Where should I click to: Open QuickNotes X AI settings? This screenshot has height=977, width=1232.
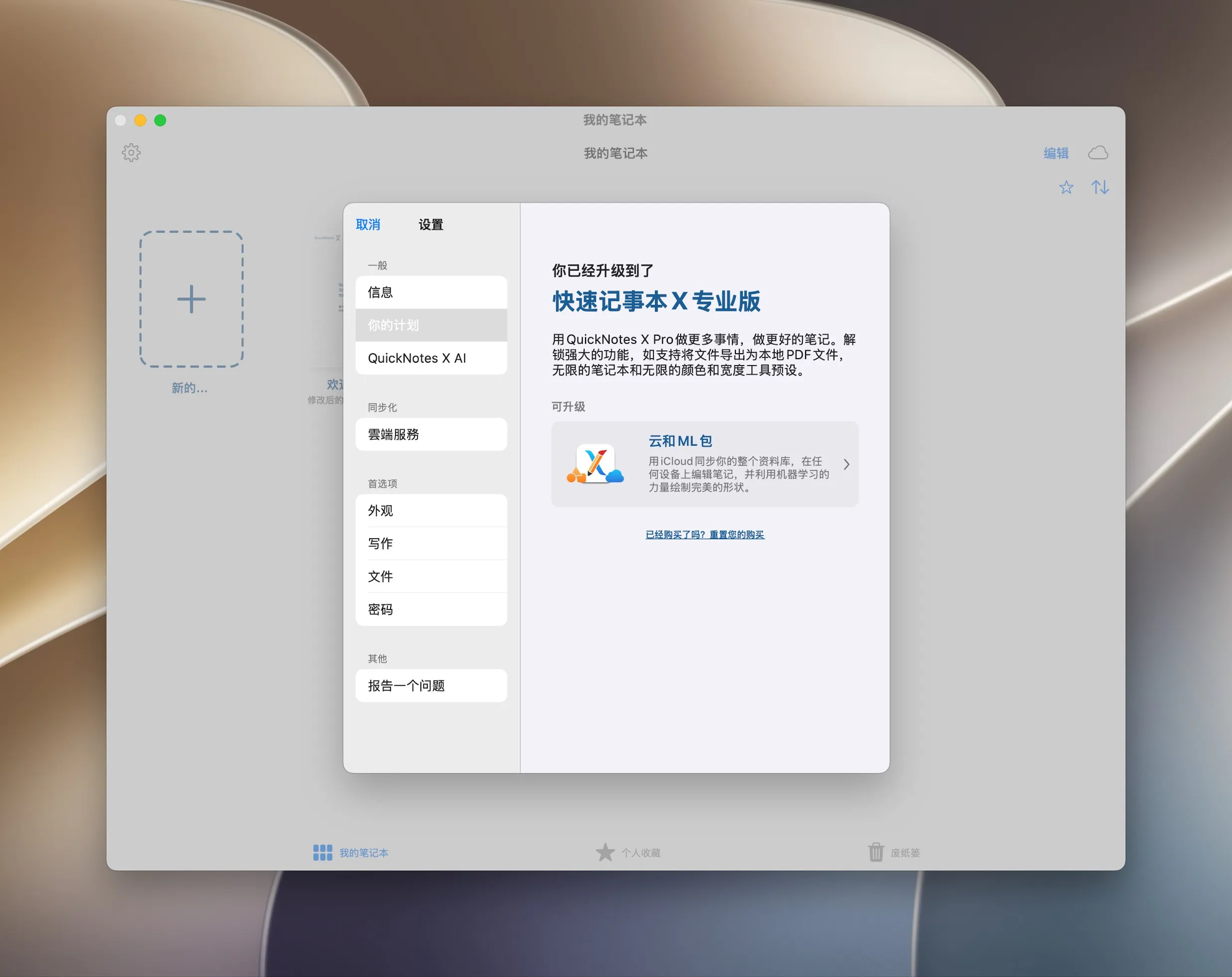(x=431, y=358)
